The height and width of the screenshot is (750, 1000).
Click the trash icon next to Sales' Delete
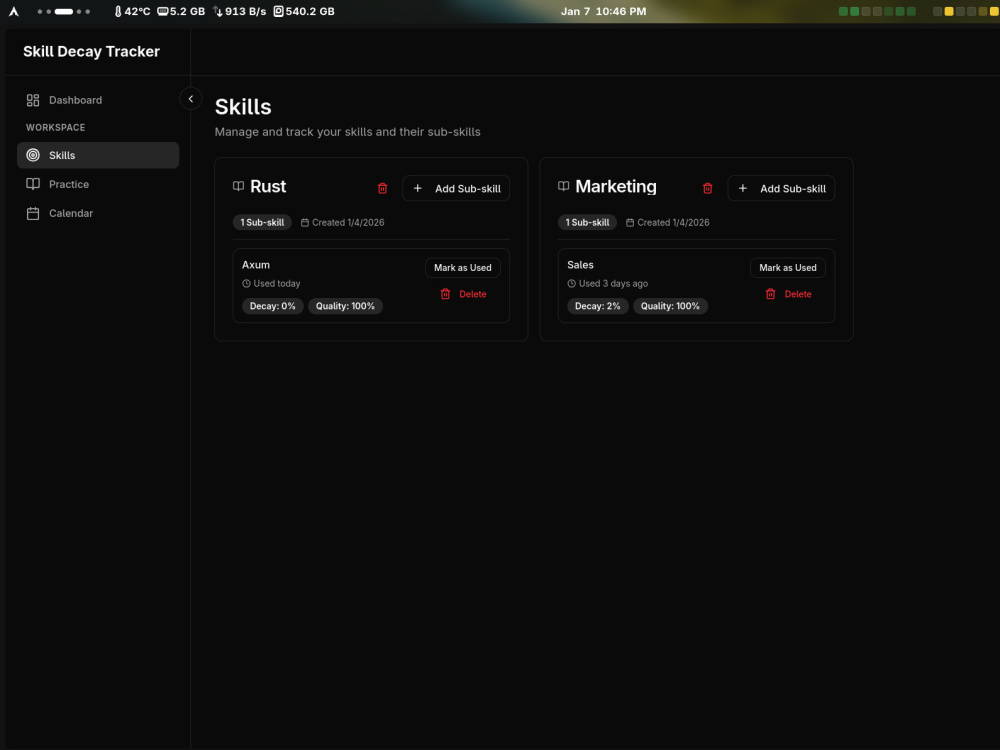pyautogui.click(x=770, y=294)
